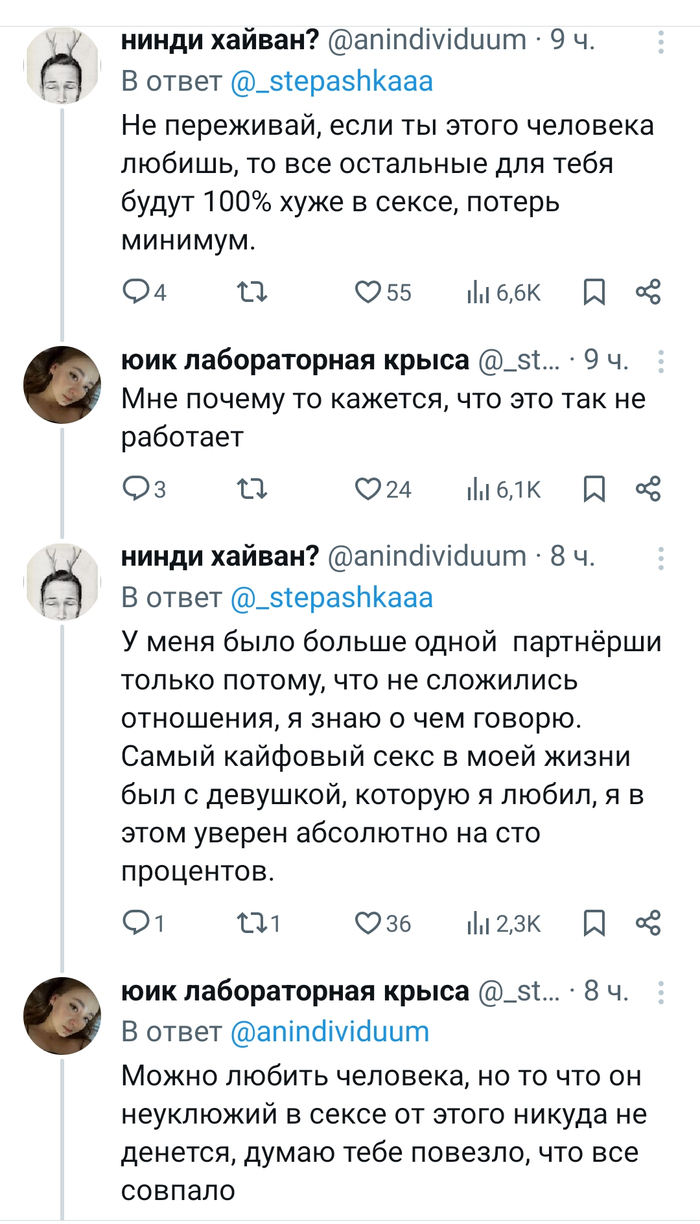
Task: Open @_stepashkaaa mention link in first tweet
Action: point(332,82)
